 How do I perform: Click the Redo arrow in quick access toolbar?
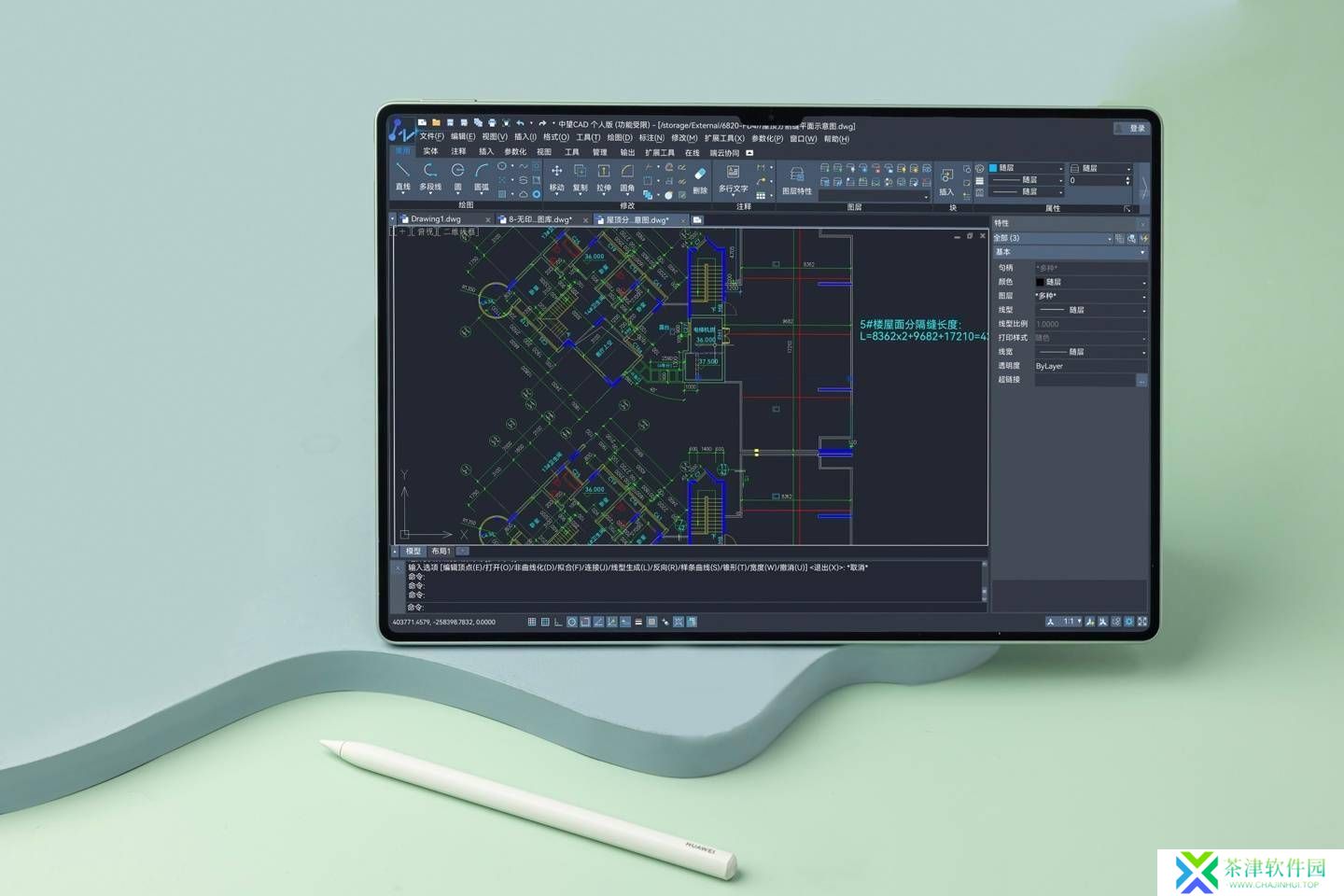point(542,122)
